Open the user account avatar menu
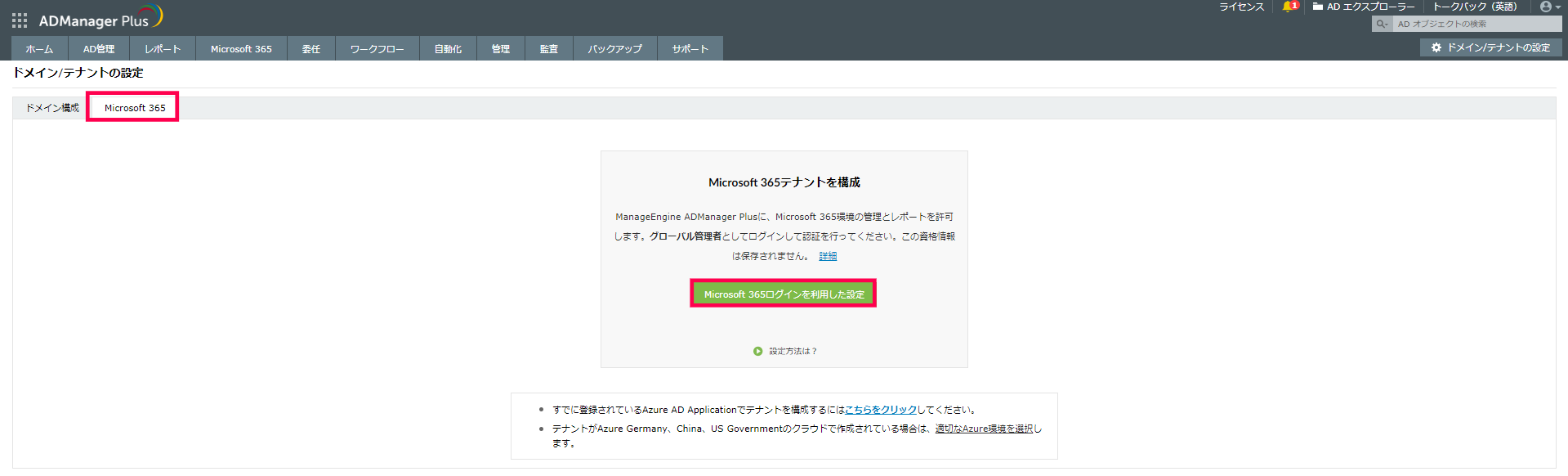This screenshot has width=1568, height=476. tap(1550, 7)
